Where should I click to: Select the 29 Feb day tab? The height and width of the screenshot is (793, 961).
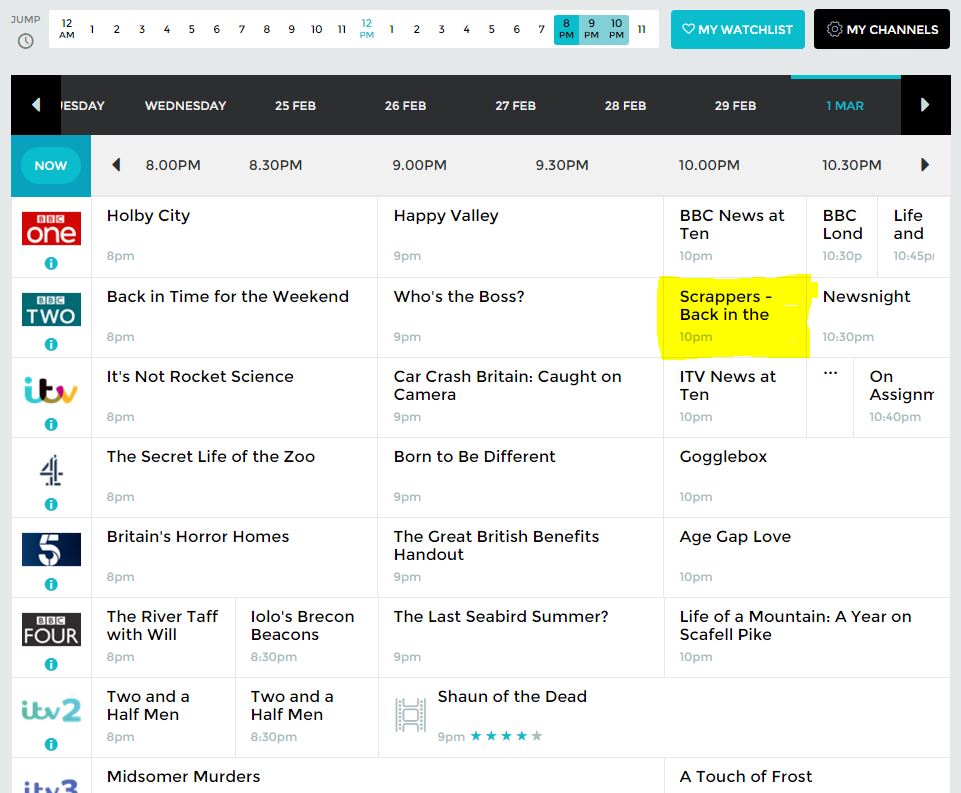[735, 105]
